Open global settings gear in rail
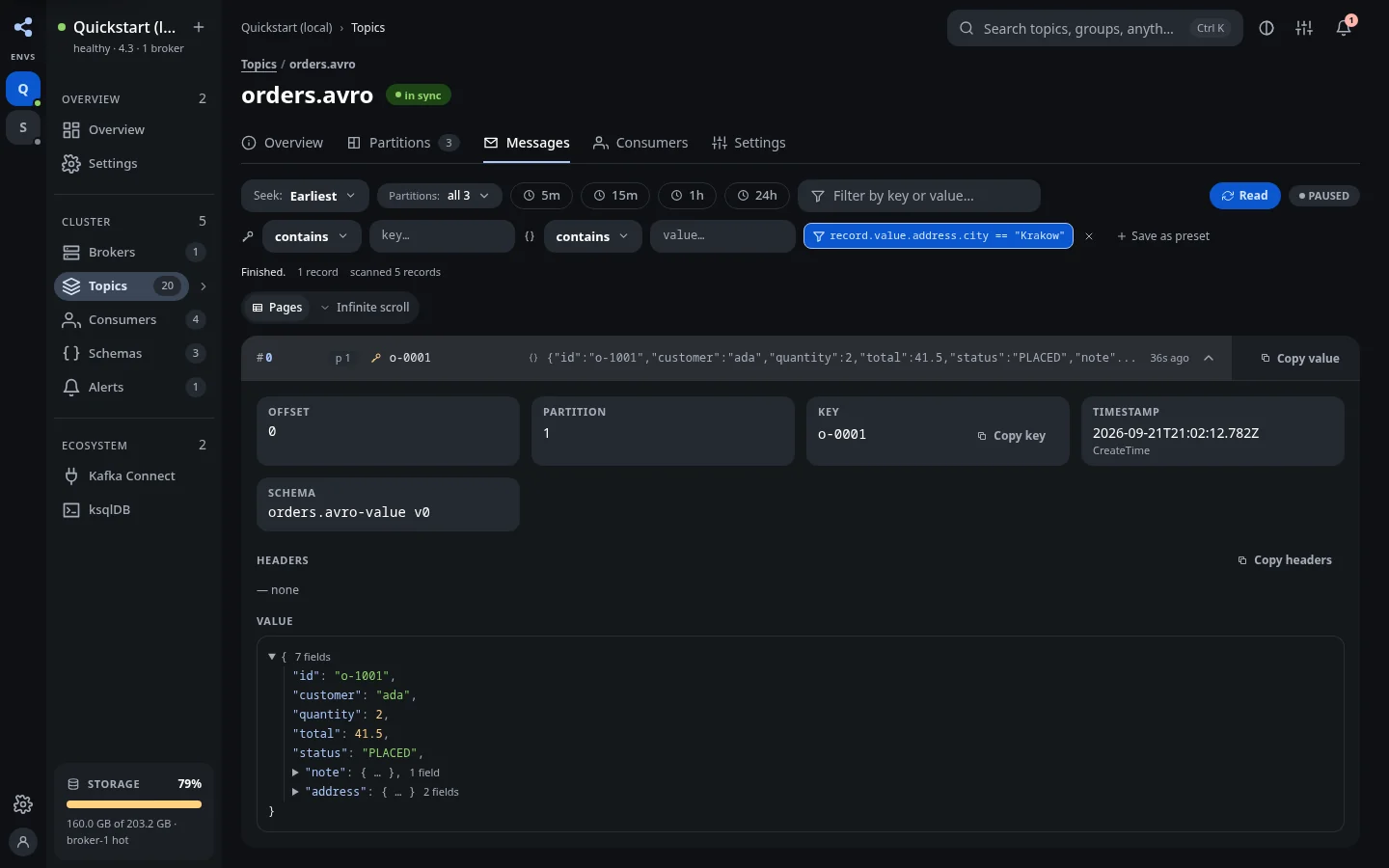This screenshot has height=868, width=1389. (23, 804)
